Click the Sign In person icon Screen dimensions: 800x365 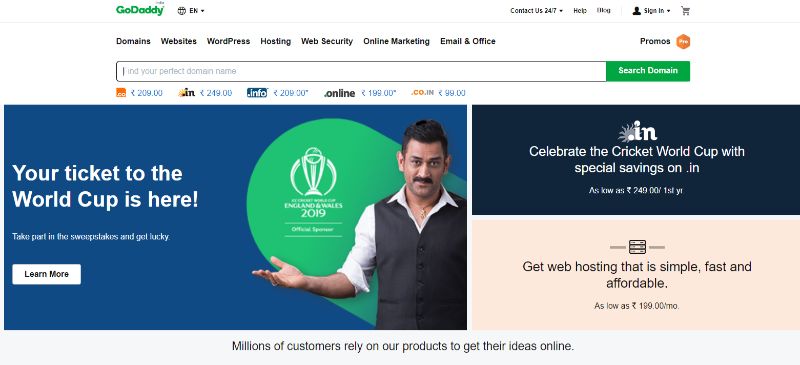click(x=636, y=11)
